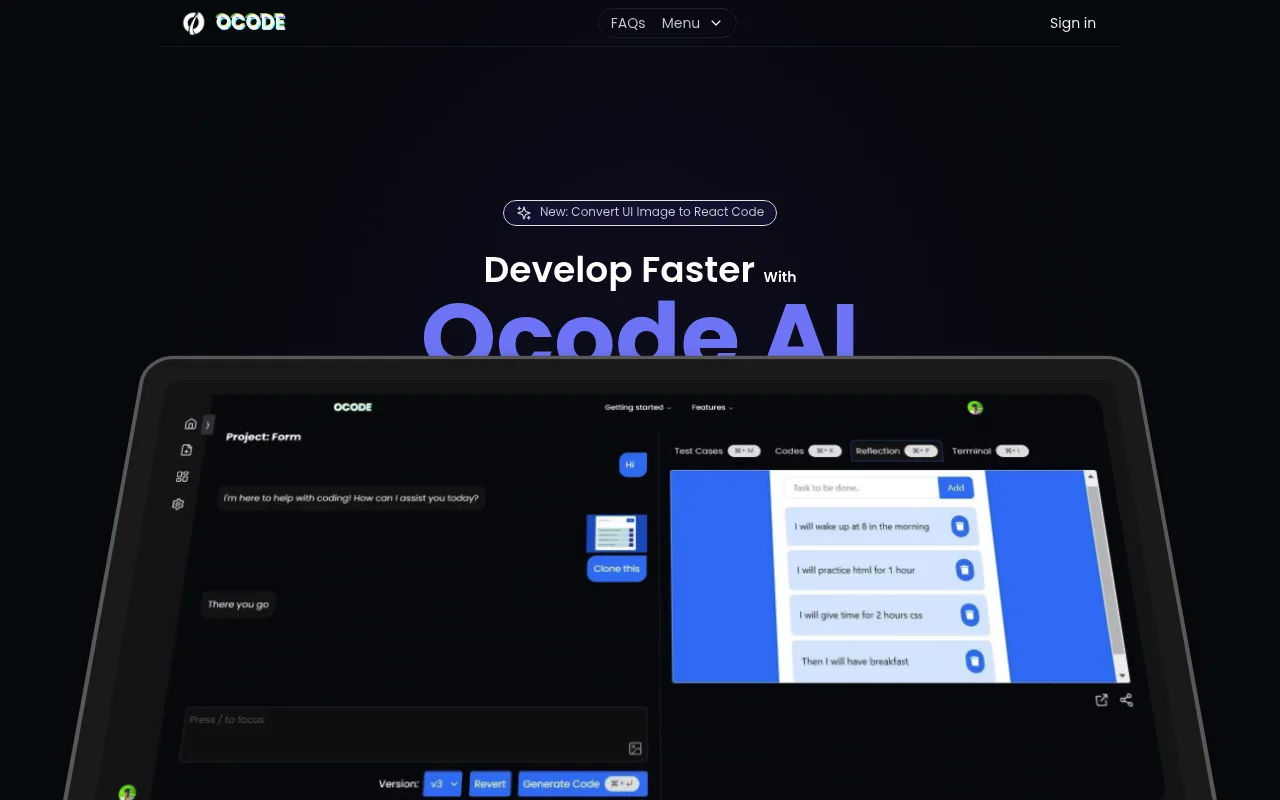Click the share icon below preview
Image resolution: width=1280 pixels, height=800 pixels.
click(1127, 700)
